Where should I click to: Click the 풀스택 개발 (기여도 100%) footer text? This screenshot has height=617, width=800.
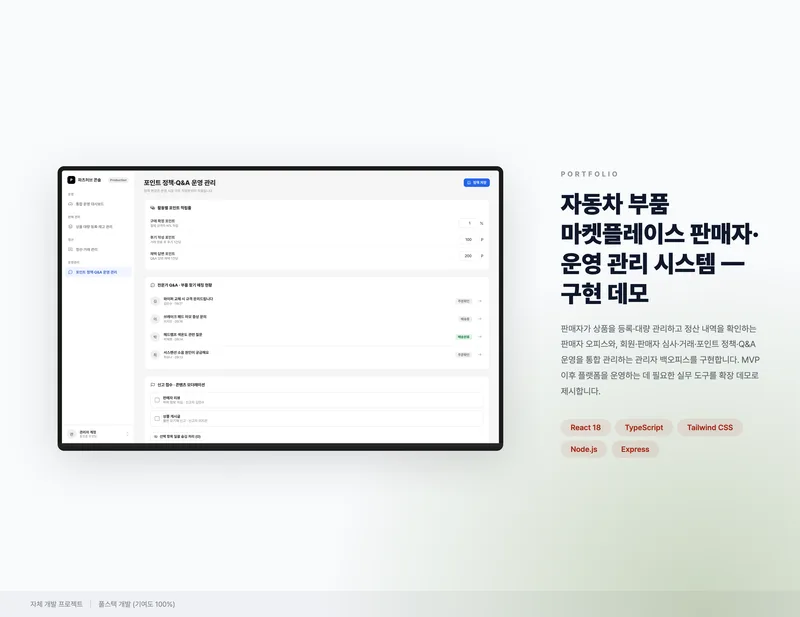tap(137, 604)
